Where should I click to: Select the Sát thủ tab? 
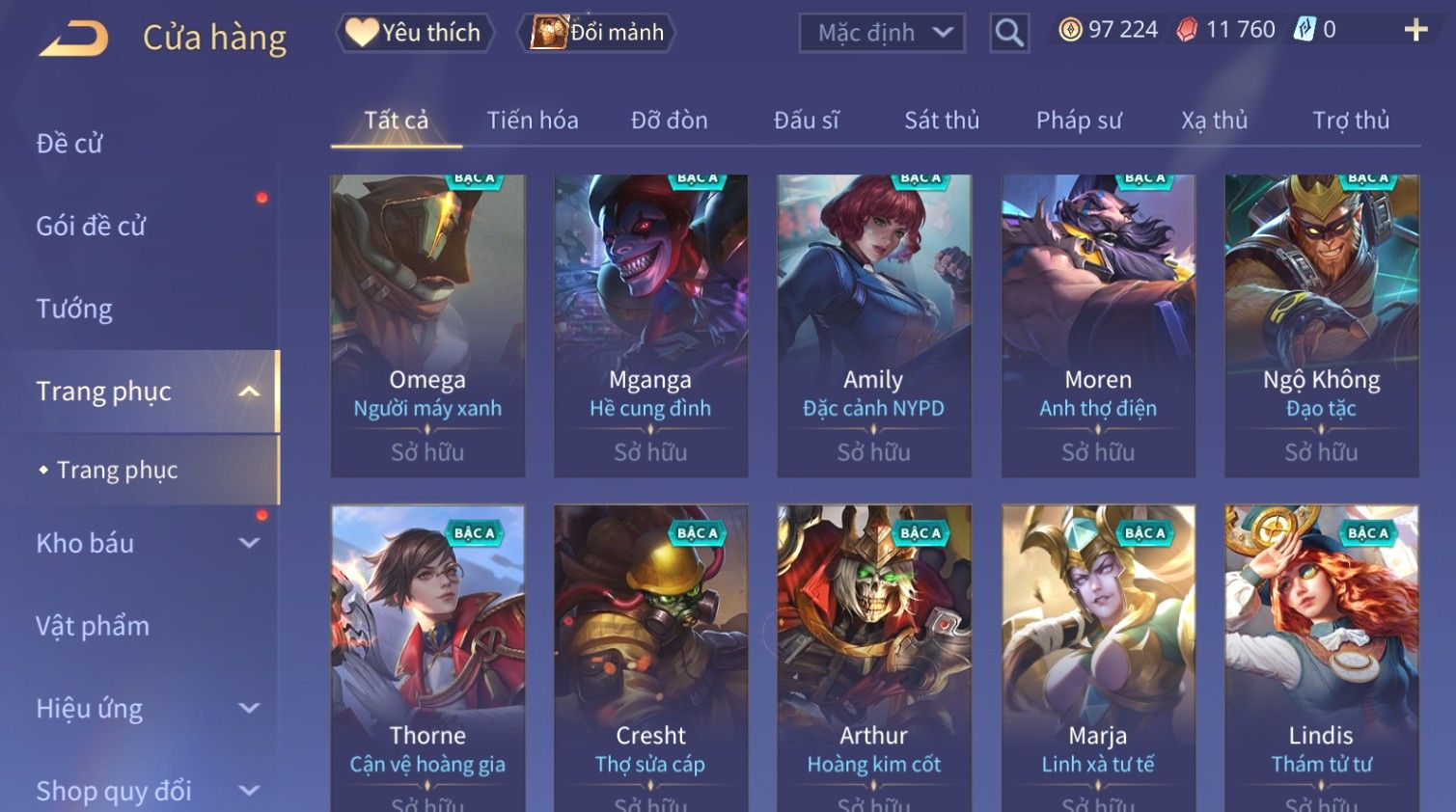(942, 121)
